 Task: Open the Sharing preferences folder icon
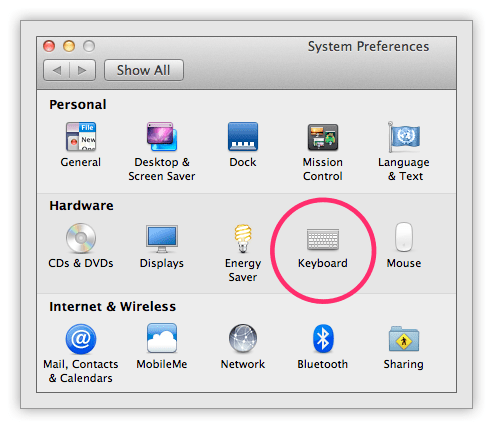point(404,339)
